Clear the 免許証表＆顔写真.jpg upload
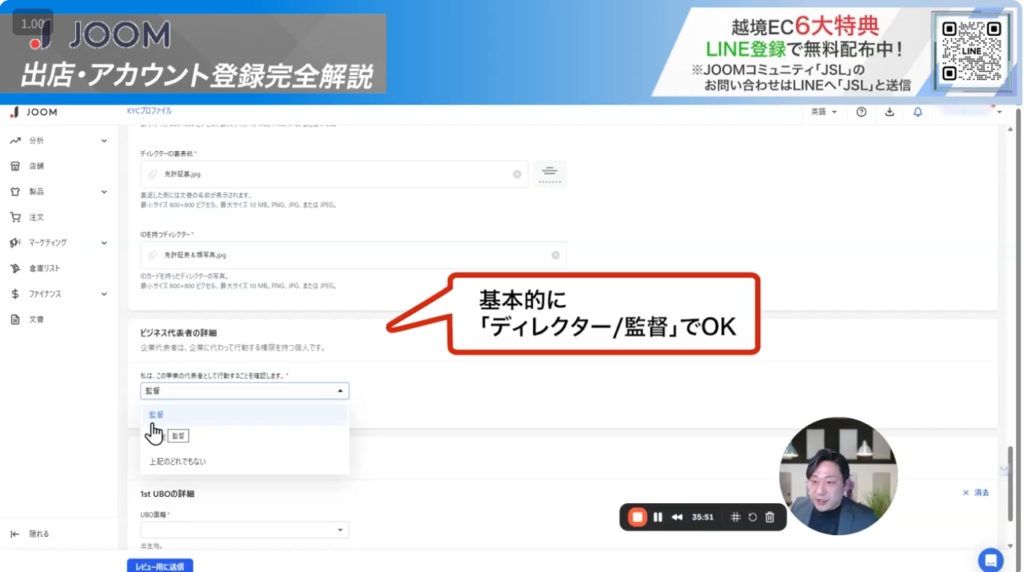The height and width of the screenshot is (572, 1024). coord(554,255)
